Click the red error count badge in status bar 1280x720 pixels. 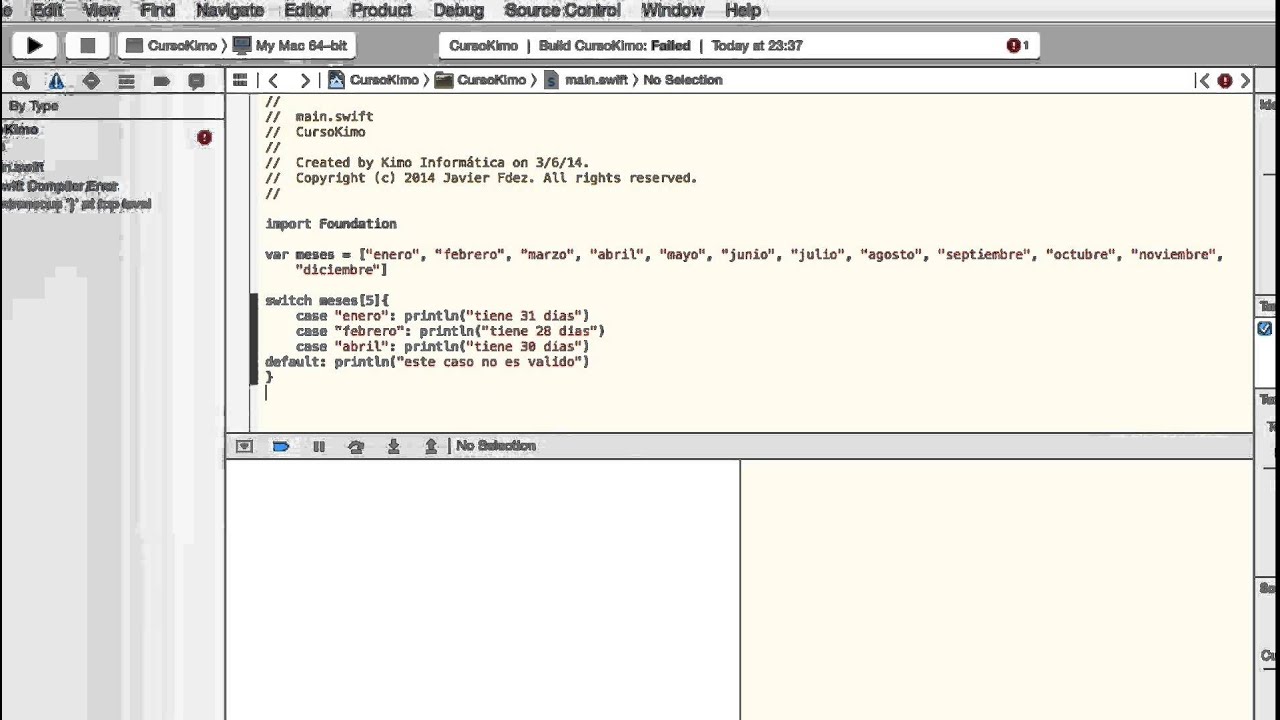click(x=1018, y=46)
